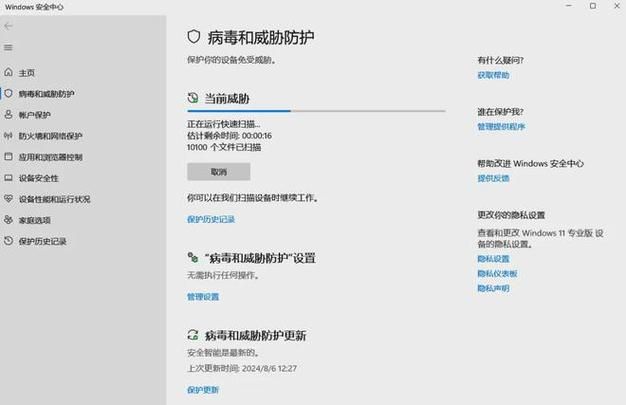This screenshot has height=405, width=626.
Task: Open 家庭选项 in the sidebar
Action: coord(34,220)
